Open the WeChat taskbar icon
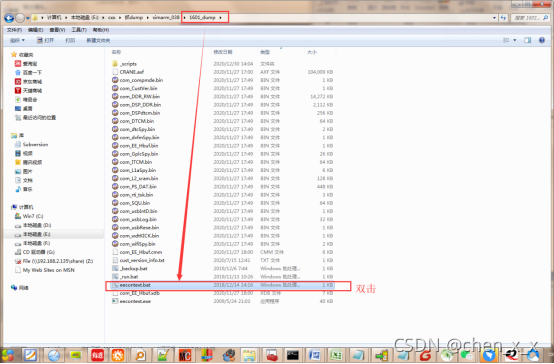This screenshot has width=554, height=364. [466, 355]
